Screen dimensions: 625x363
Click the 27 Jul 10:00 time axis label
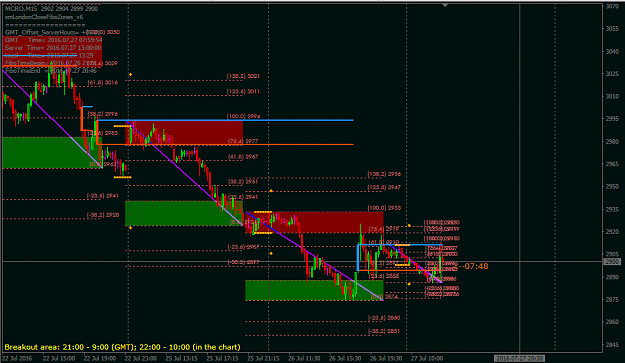tap(427, 358)
